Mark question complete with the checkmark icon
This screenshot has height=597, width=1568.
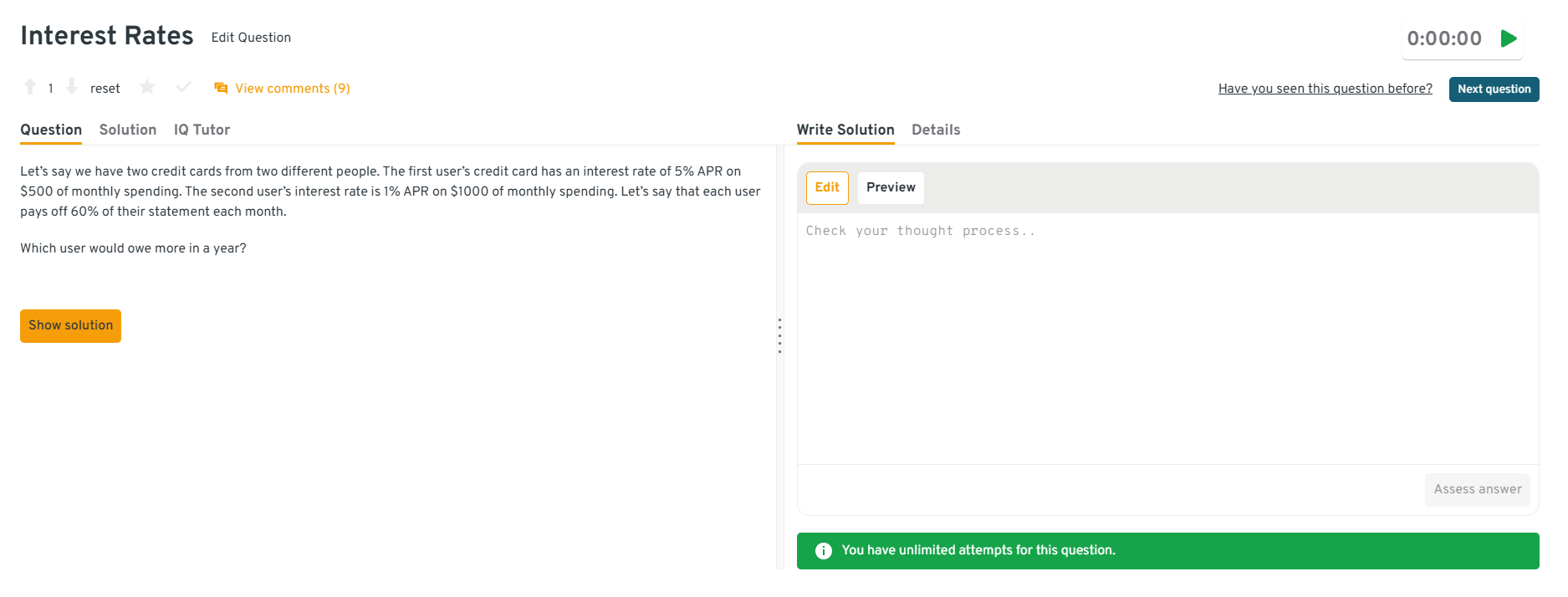coord(184,87)
